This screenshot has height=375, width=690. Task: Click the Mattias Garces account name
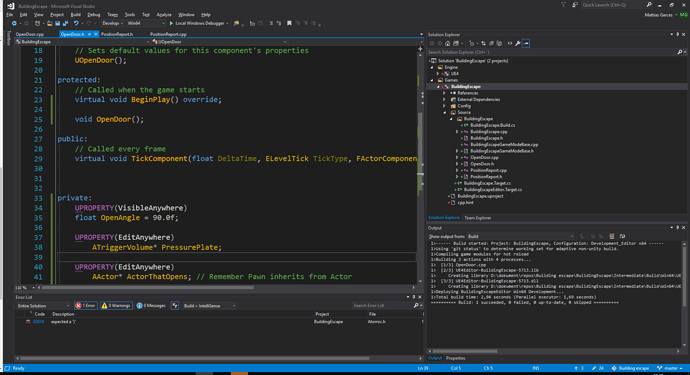click(658, 15)
